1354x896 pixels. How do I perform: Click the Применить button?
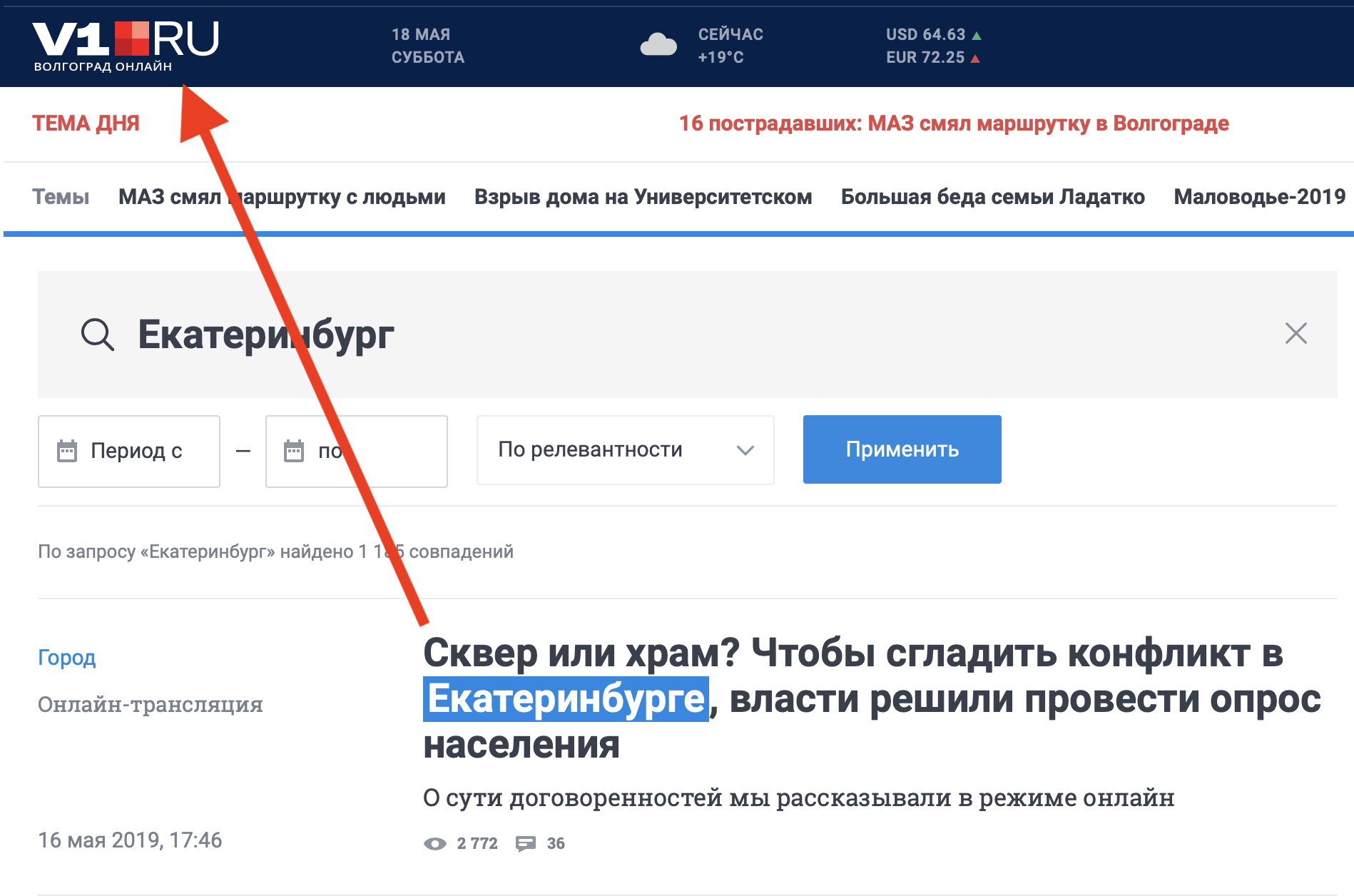(x=902, y=449)
